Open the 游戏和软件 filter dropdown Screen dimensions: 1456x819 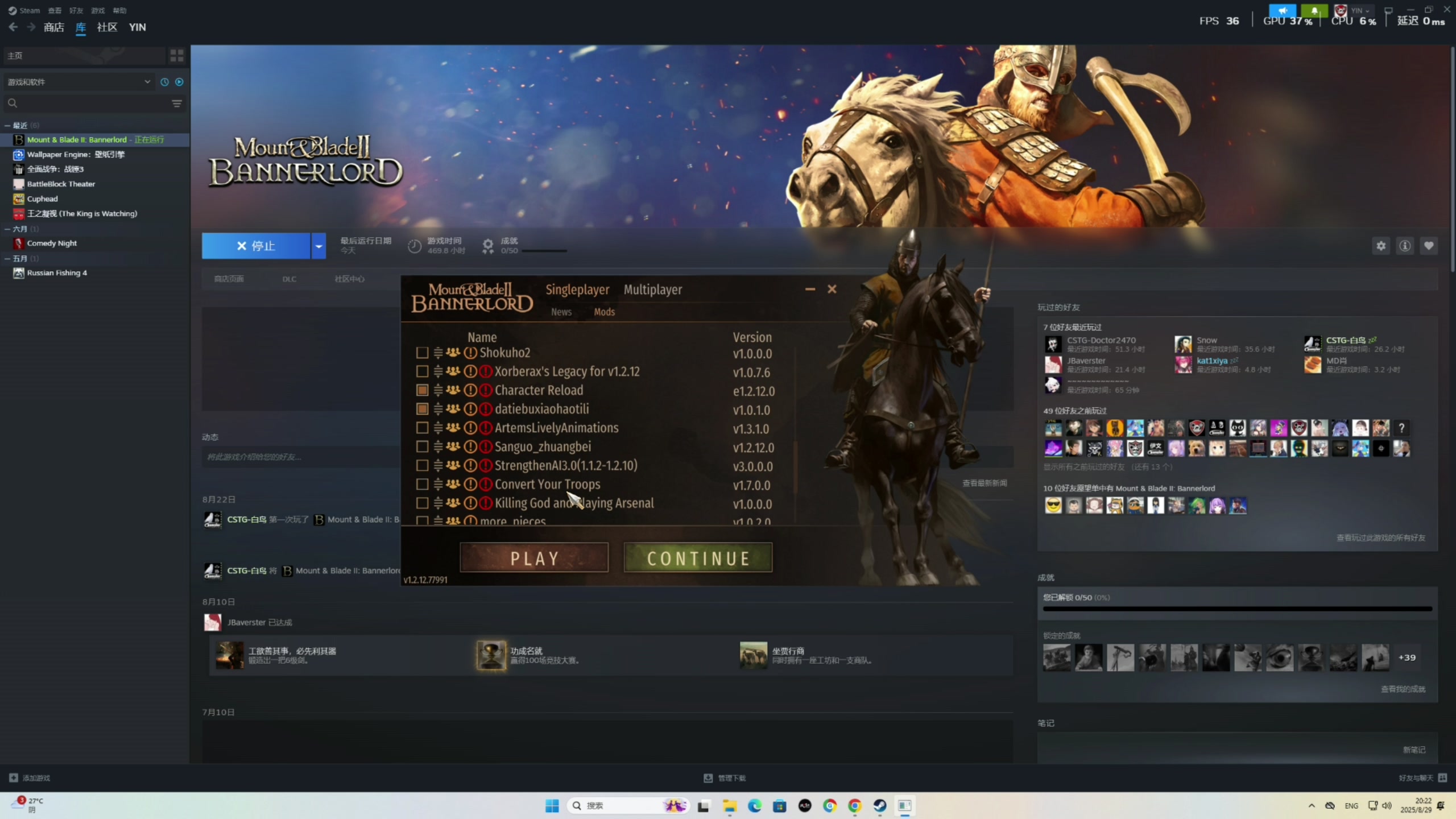(x=79, y=82)
